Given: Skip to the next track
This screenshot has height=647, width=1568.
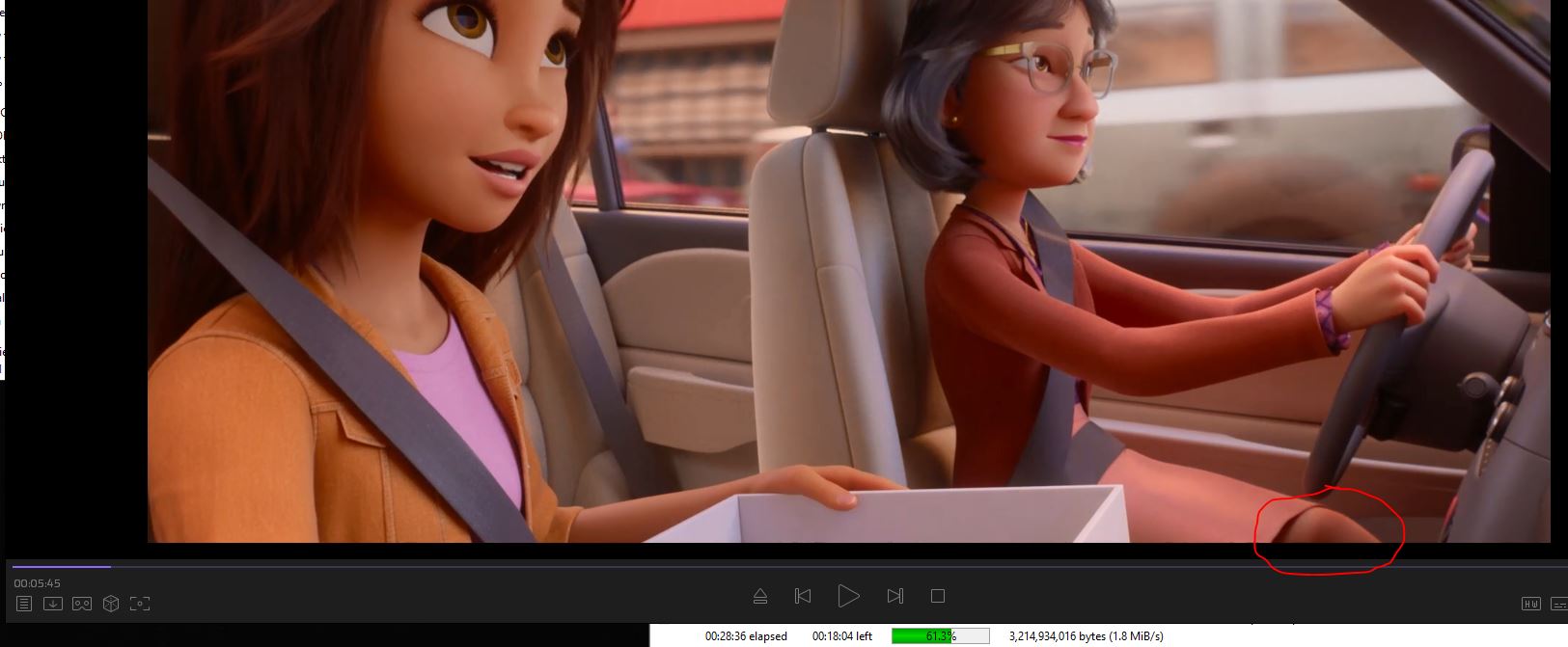Looking at the screenshot, I should 894,596.
